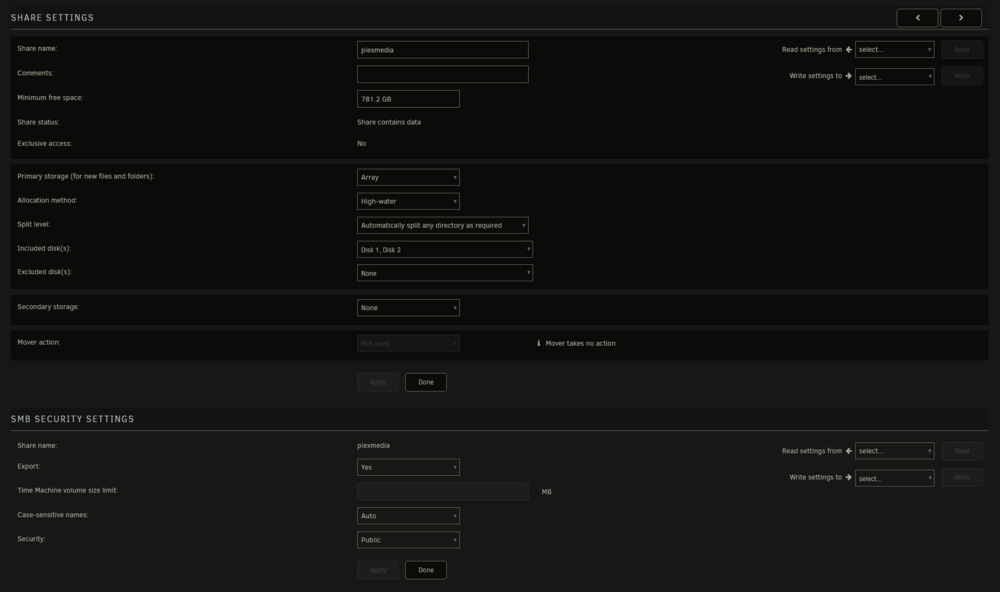The image size is (1000, 592).
Task: Open the Excluded disk(s) dropdown
Action: (445, 273)
